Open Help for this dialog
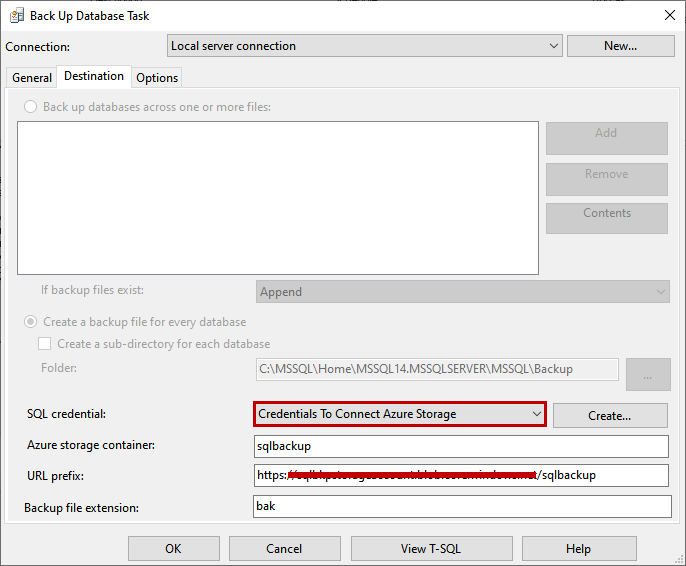This screenshot has height=566, width=686. pyautogui.click(x=578, y=548)
